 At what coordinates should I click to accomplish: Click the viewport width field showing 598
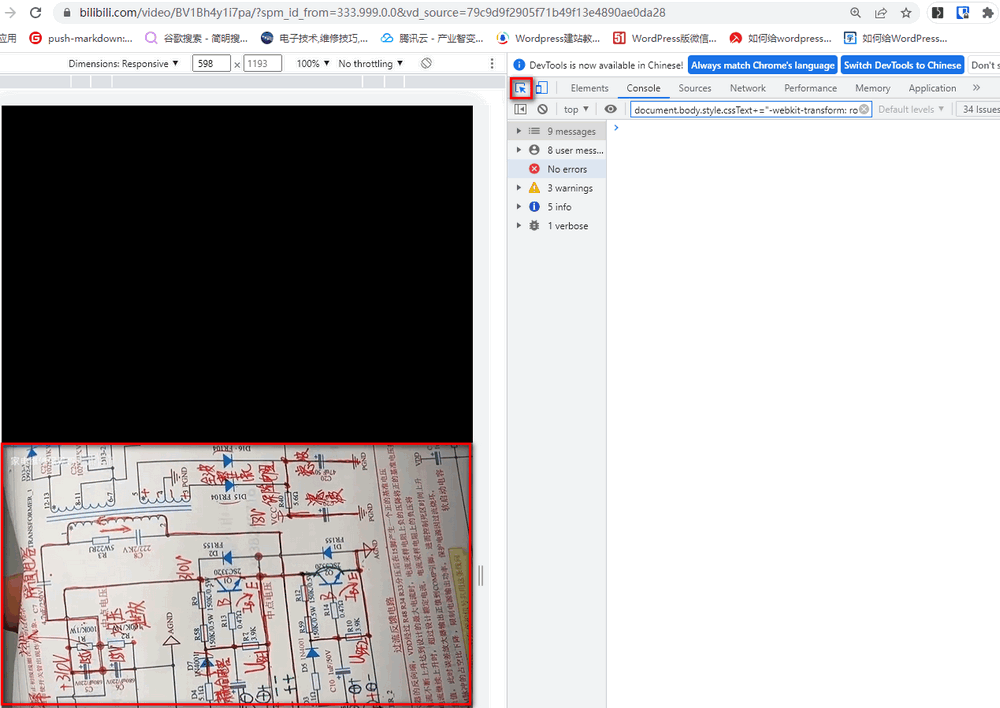210,63
